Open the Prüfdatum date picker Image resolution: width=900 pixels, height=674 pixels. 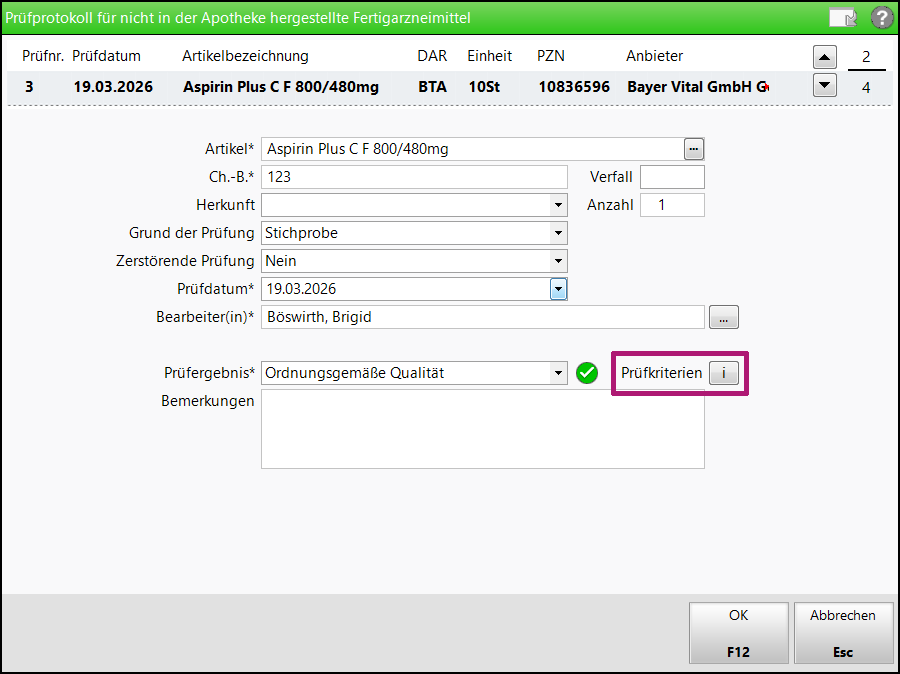[x=558, y=289]
